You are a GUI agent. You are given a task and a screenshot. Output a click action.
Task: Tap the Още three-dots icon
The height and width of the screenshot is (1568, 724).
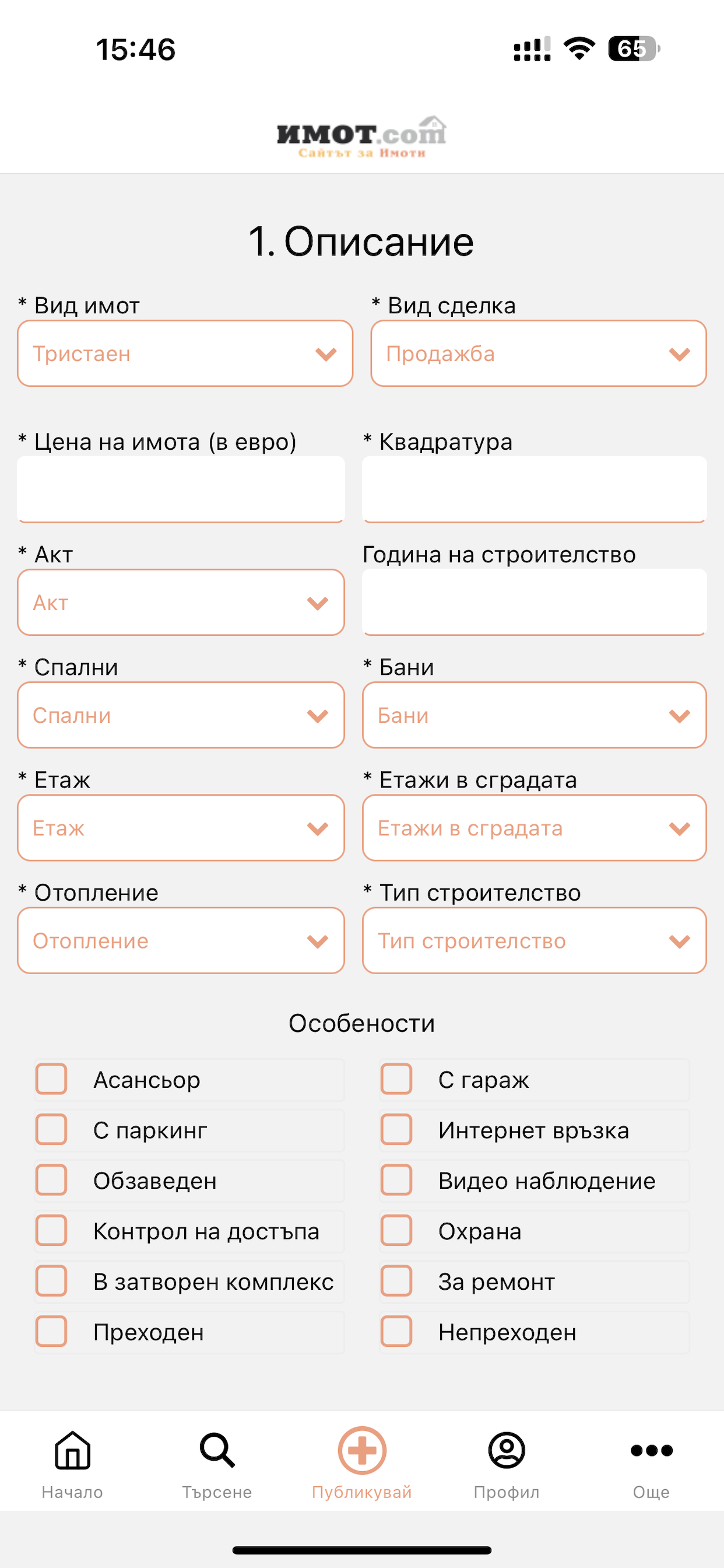pos(652,1451)
